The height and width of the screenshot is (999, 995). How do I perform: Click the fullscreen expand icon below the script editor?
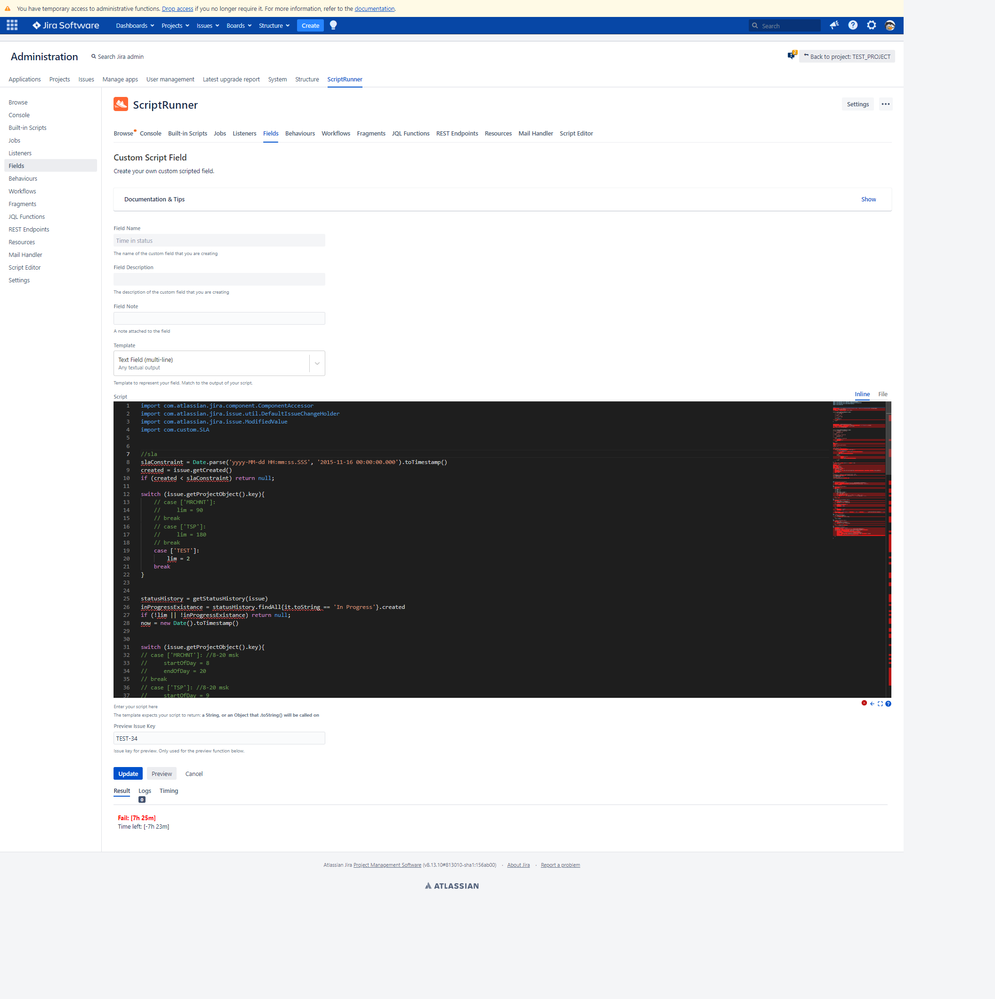pyautogui.click(x=880, y=703)
